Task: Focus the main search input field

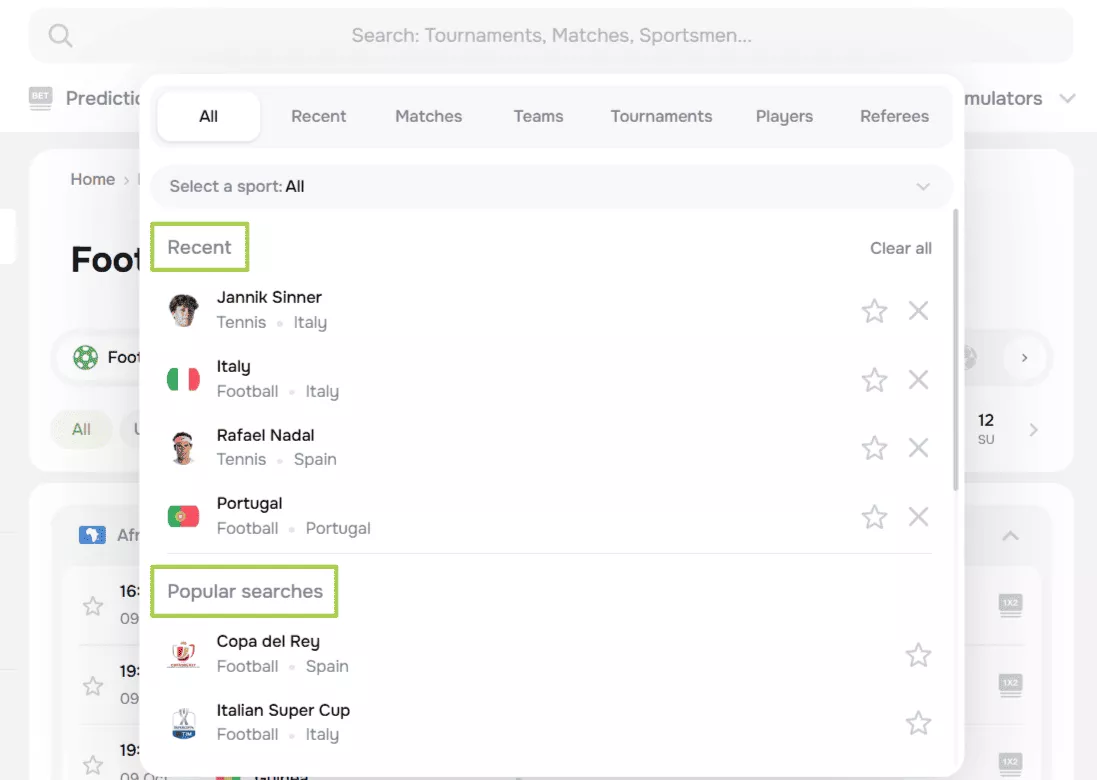Action: click(x=551, y=36)
